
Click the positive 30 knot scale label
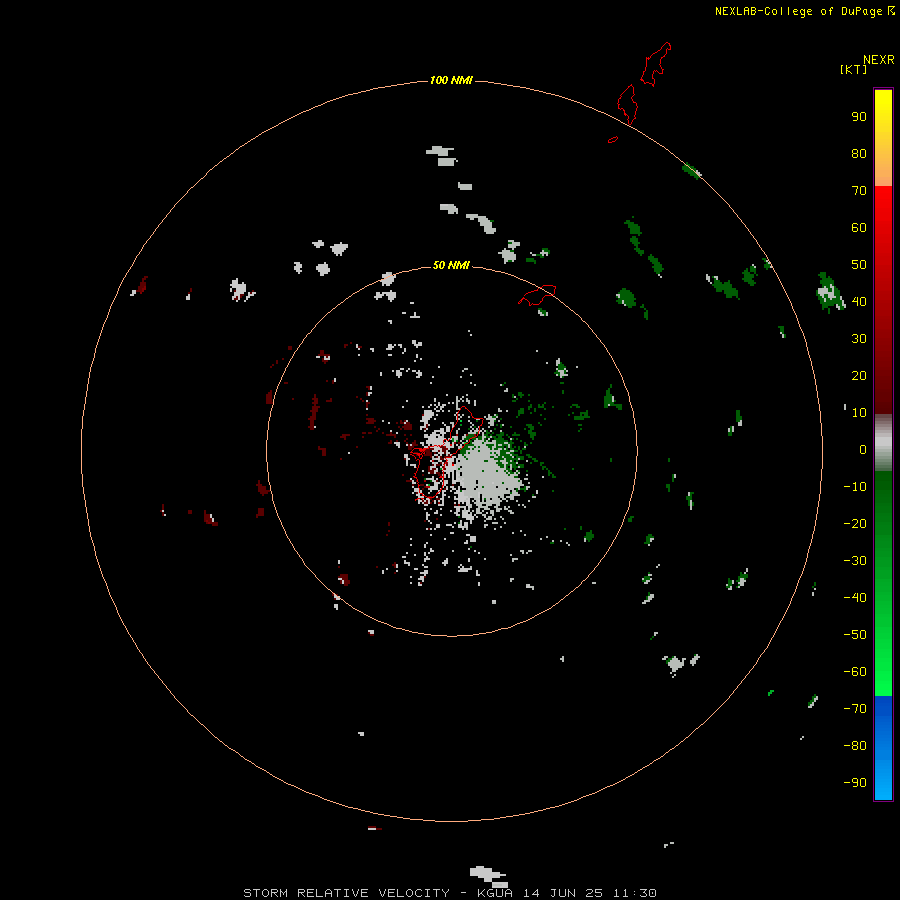point(859,339)
